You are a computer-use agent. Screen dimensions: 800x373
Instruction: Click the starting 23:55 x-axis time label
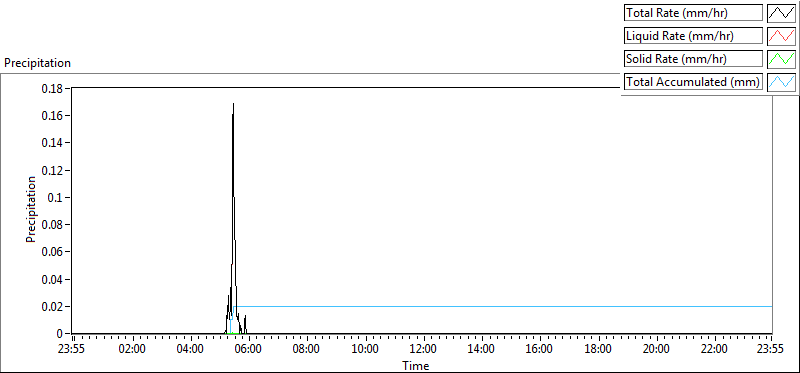(73, 350)
